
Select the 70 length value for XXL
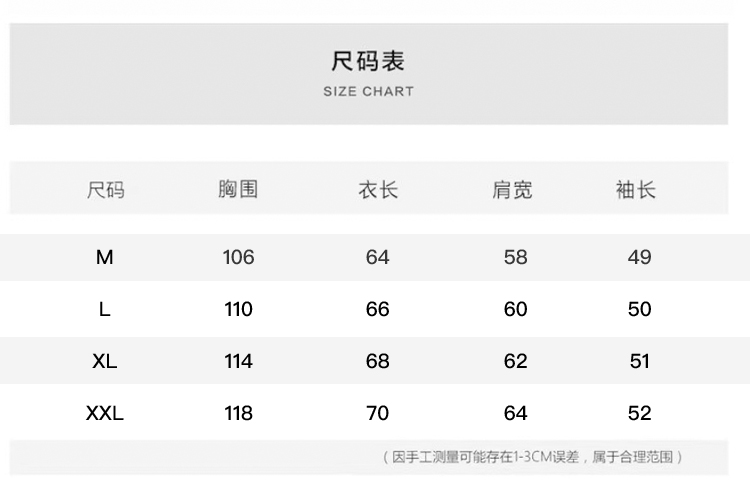tap(377, 413)
